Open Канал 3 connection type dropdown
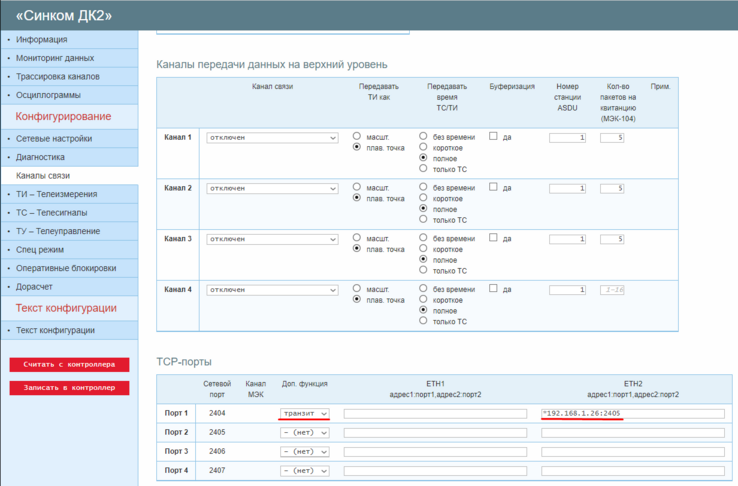 [x=272, y=239]
